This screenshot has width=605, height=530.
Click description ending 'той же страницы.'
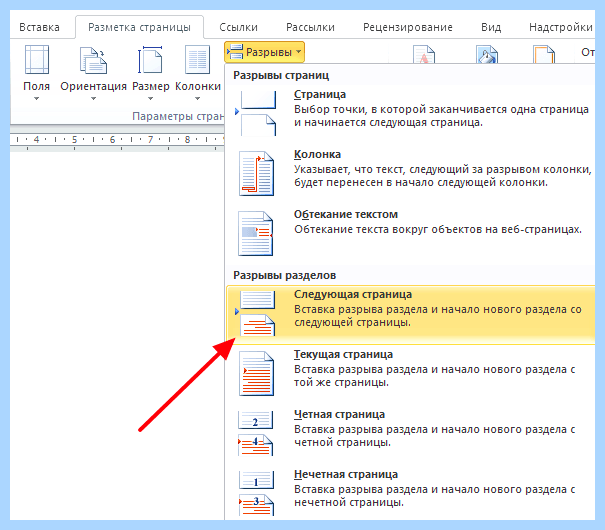[x=434, y=376]
